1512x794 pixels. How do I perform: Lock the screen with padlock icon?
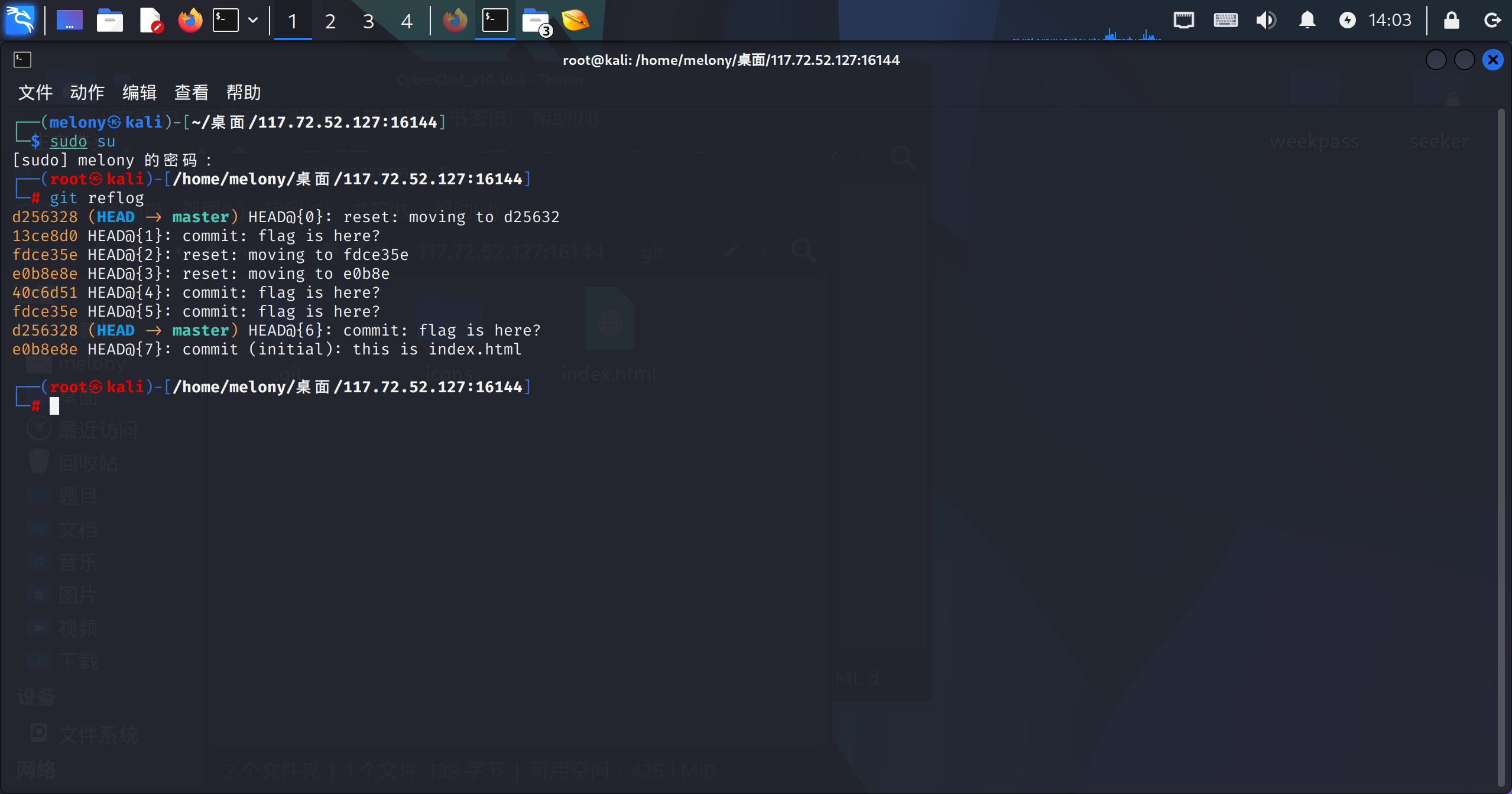pos(1451,21)
